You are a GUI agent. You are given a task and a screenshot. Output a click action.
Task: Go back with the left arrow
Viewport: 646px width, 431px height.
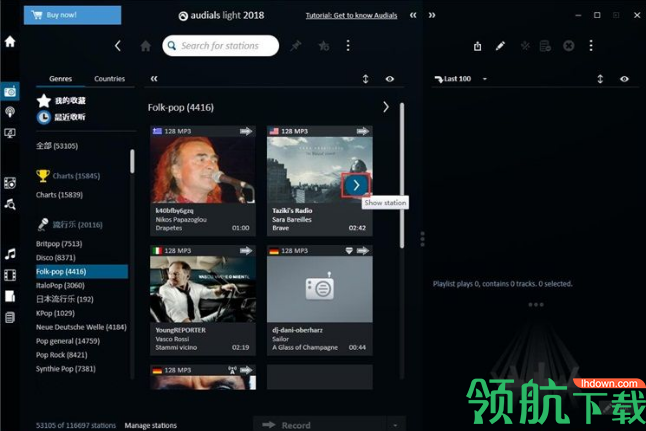pos(118,46)
